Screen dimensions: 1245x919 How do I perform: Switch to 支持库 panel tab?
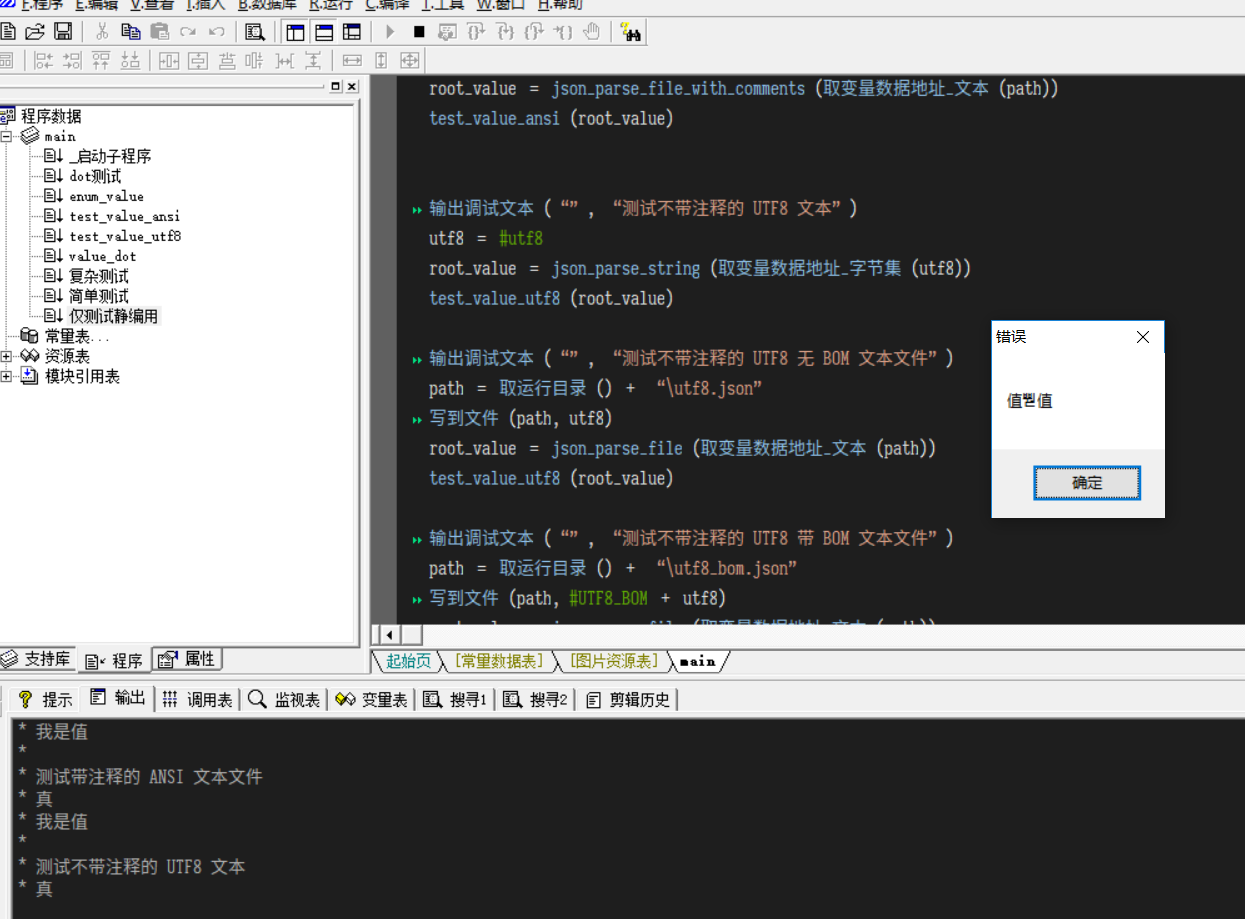pyautogui.click(x=36, y=660)
